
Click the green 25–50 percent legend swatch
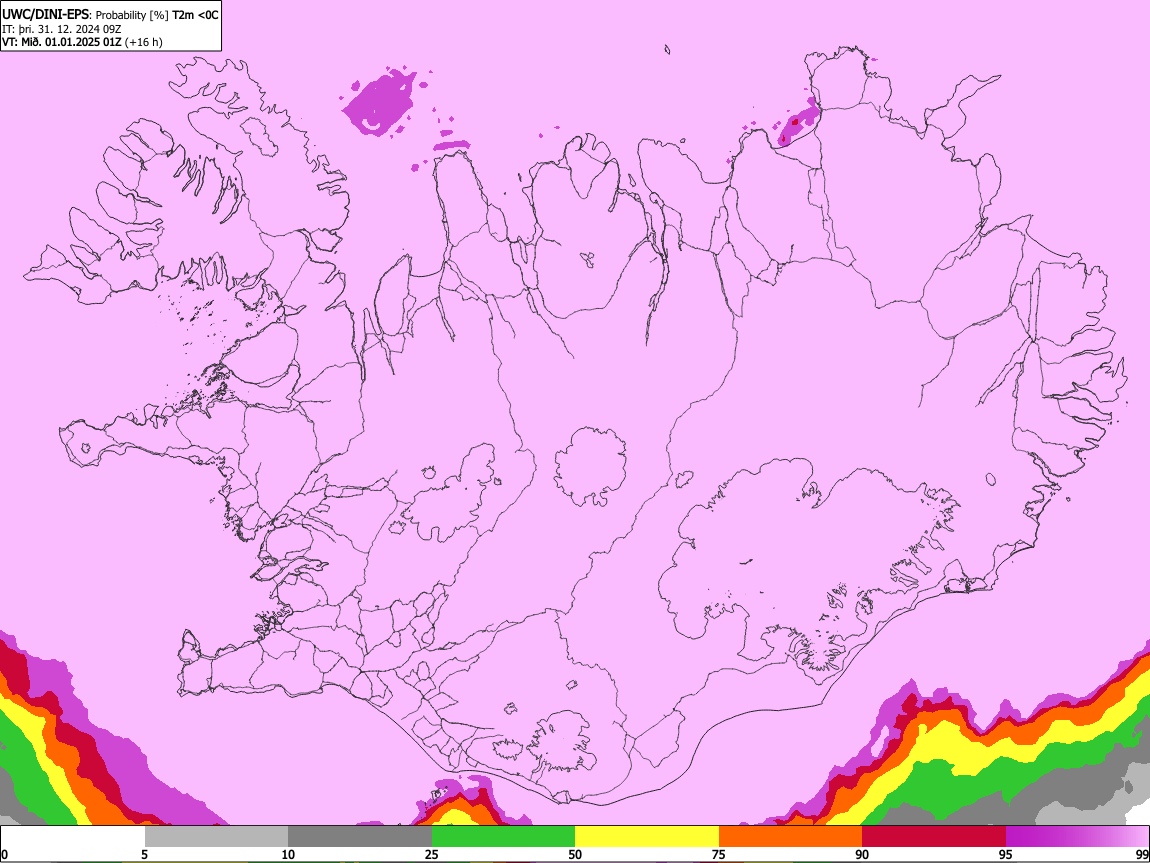point(503,836)
